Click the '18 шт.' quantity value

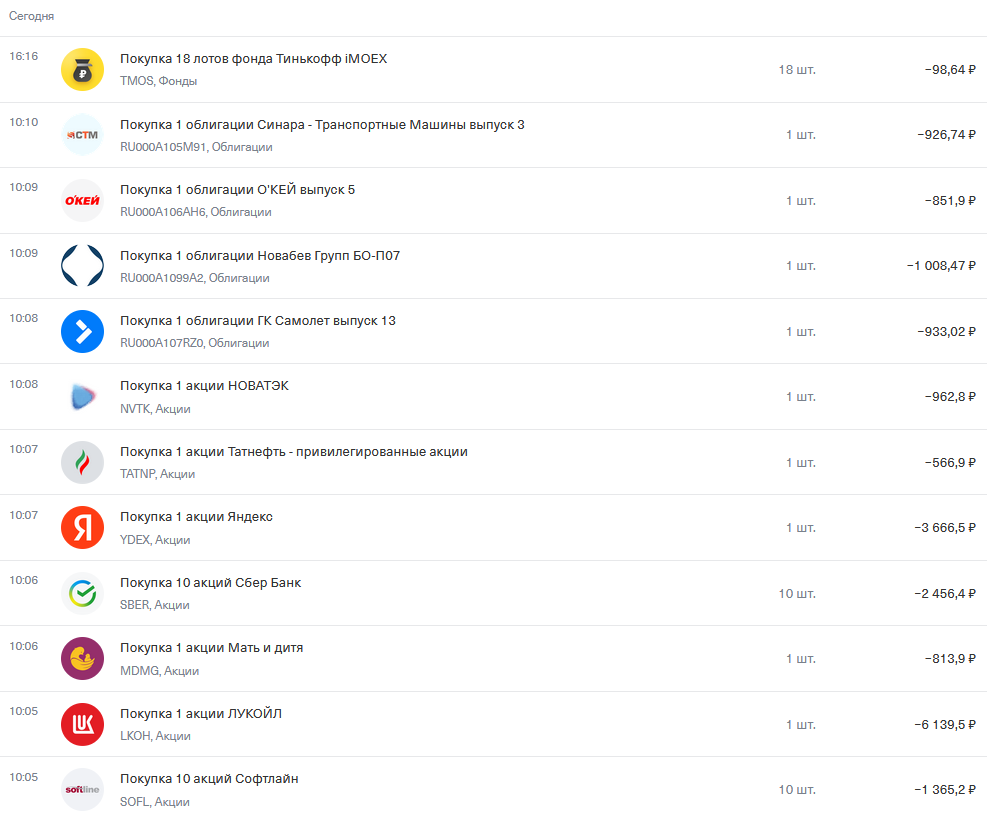[x=797, y=70]
